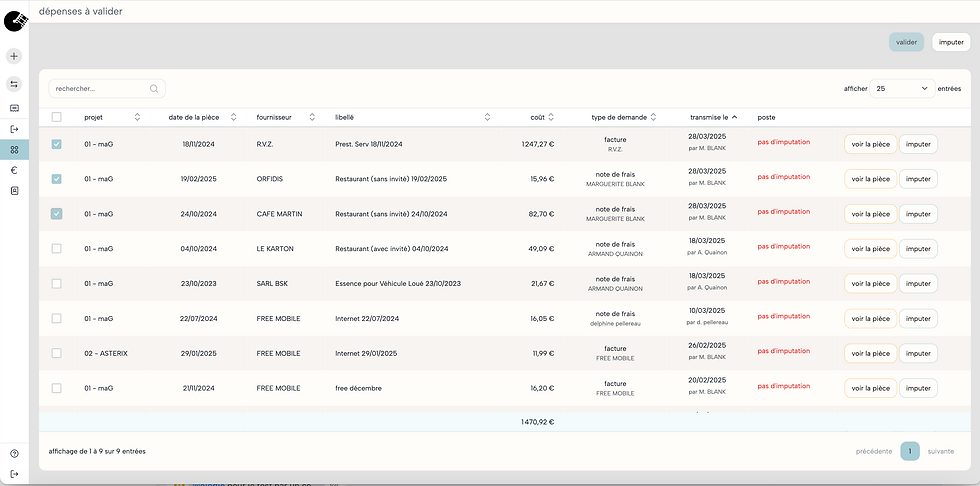Screen dimensions: 980x486
Task: Uncheck the R.V.Z. row checkbox
Action: 56,144
